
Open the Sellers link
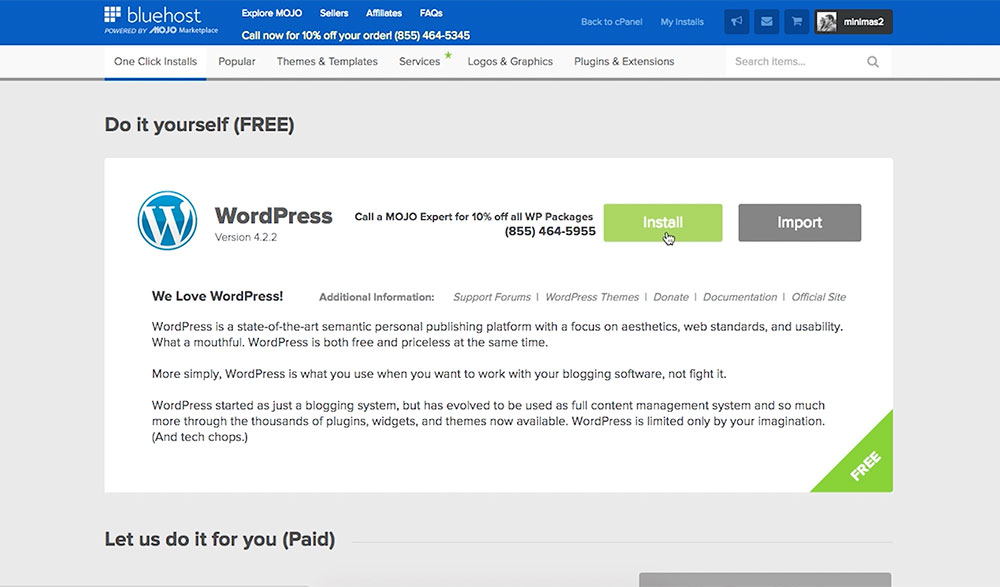[334, 13]
